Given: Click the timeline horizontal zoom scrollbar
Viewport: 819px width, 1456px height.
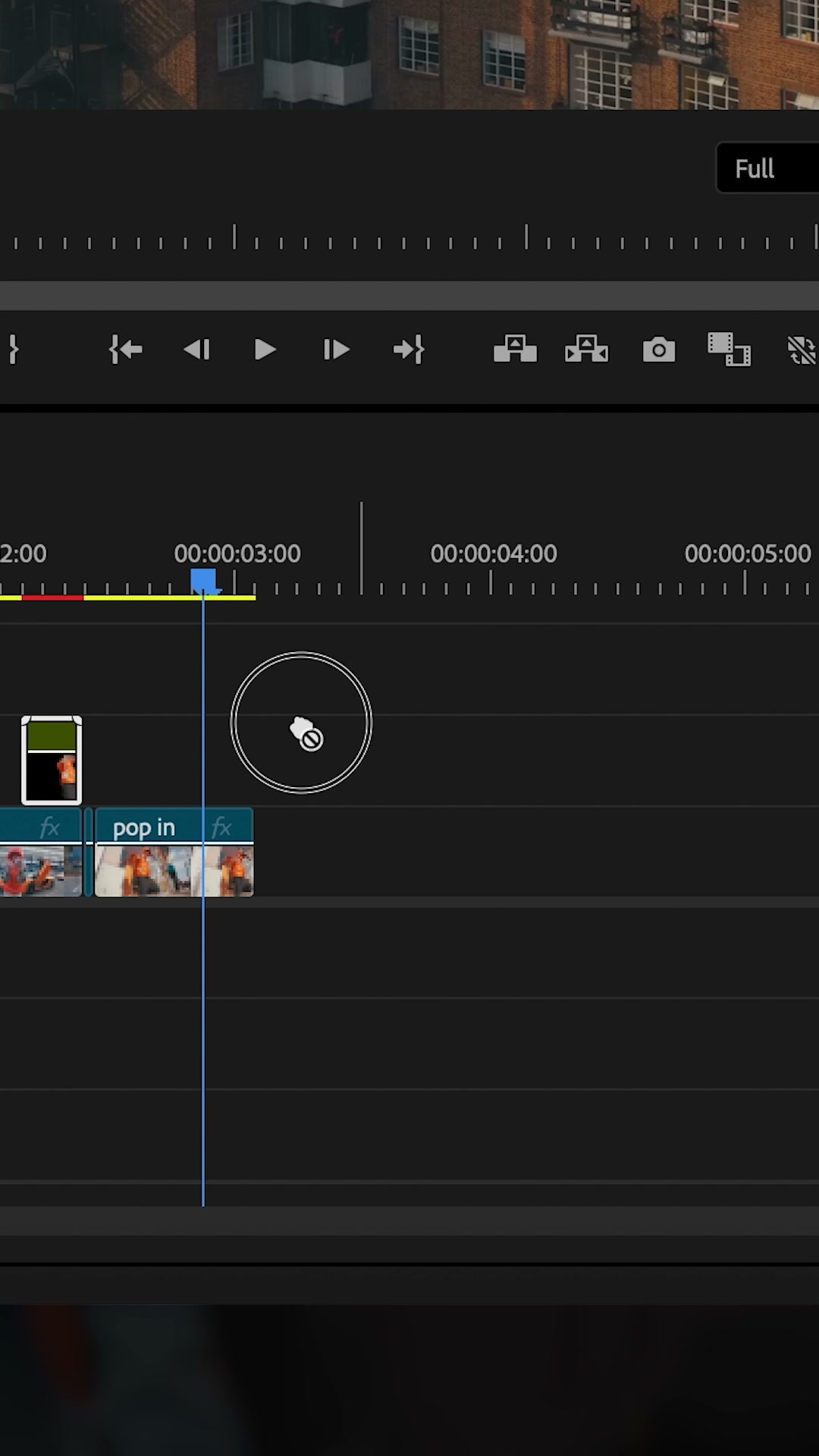Looking at the screenshot, I should click(x=409, y=1222).
